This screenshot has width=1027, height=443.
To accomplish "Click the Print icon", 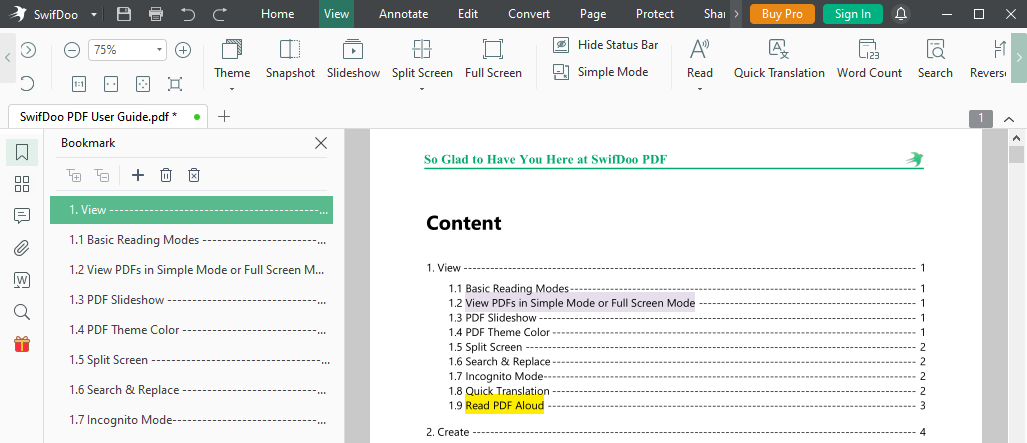I will click(156, 14).
